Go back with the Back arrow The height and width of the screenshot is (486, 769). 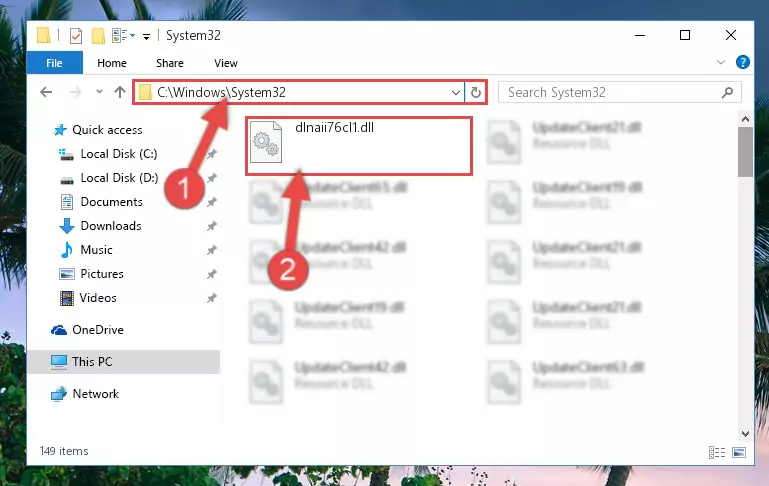pyautogui.click(x=46, y=92)
